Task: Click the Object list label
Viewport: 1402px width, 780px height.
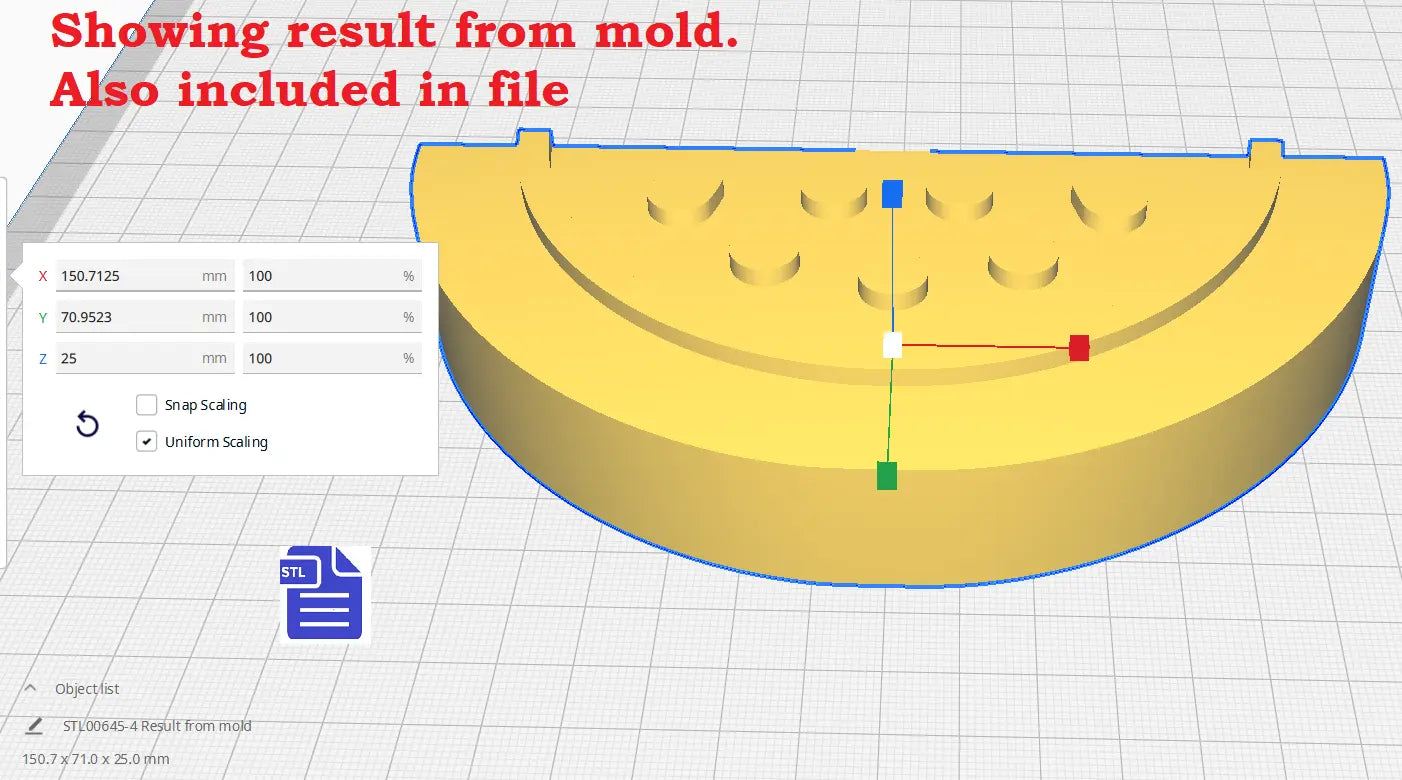Action: [x=87, y=689]
